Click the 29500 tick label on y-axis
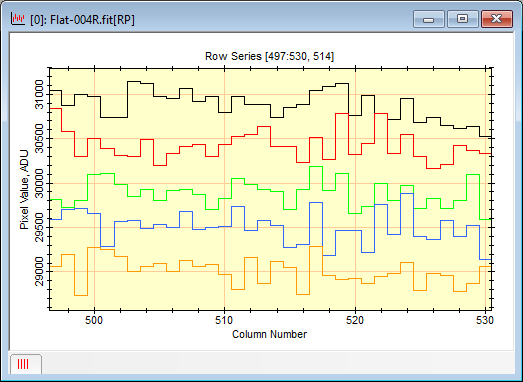This screenshot has width=523, height=382. click(x=39, y=228)
